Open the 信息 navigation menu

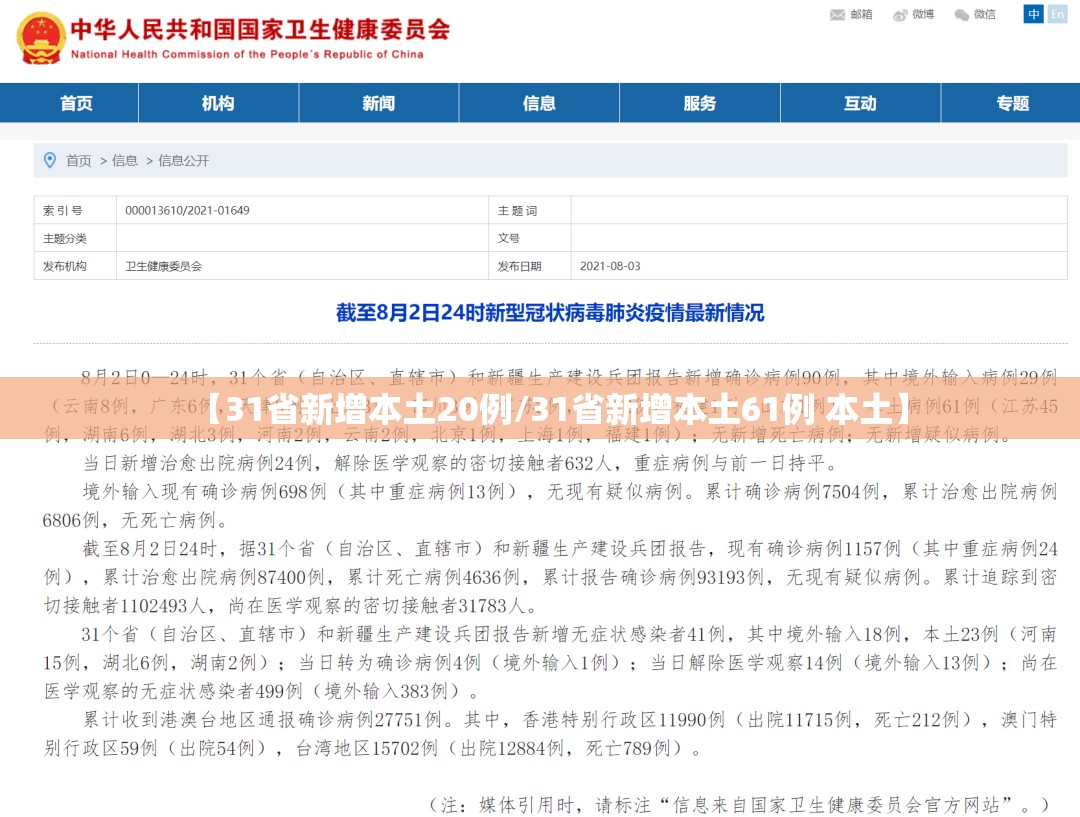pos(539,103)
